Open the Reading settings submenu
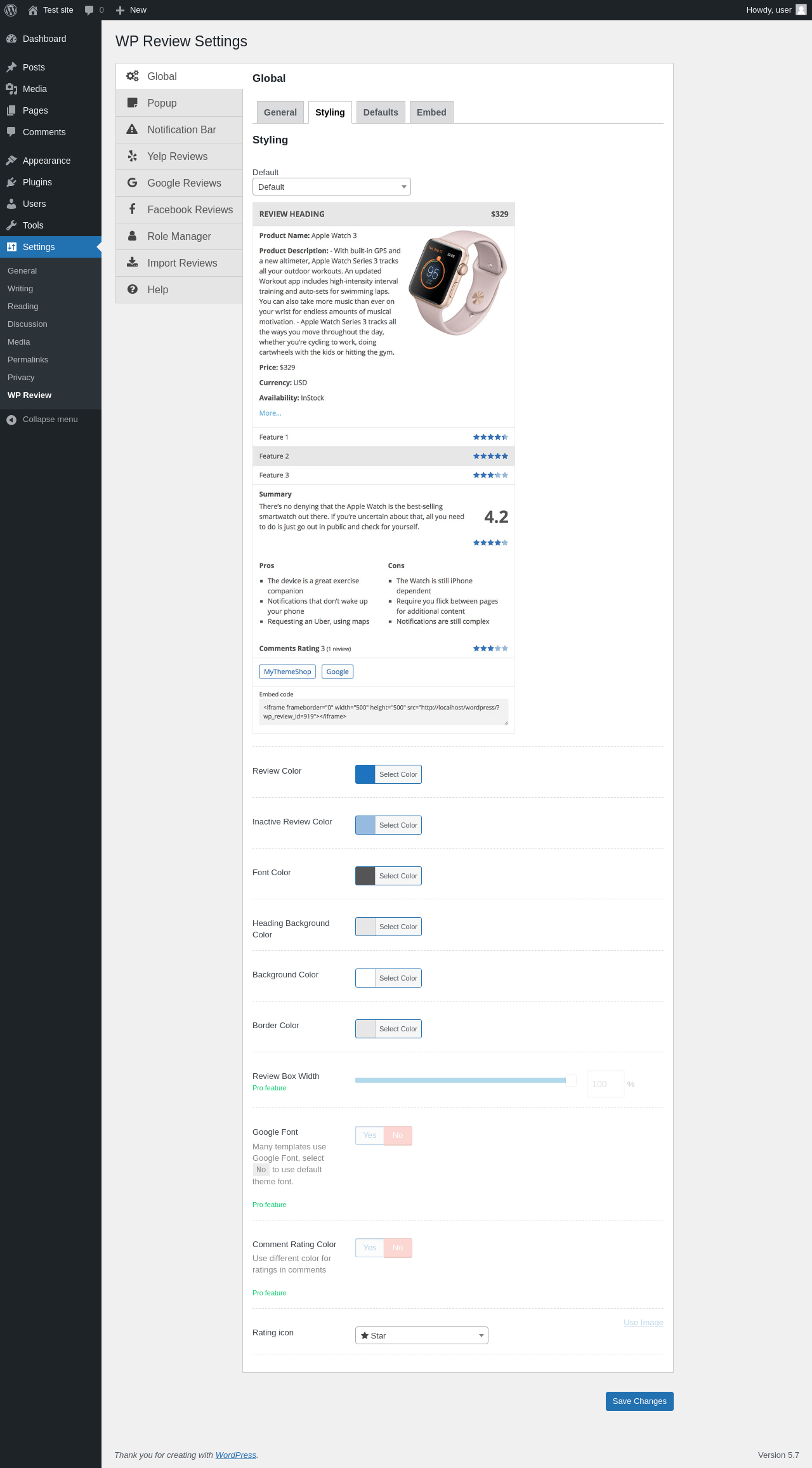 (x=23, y=307)
